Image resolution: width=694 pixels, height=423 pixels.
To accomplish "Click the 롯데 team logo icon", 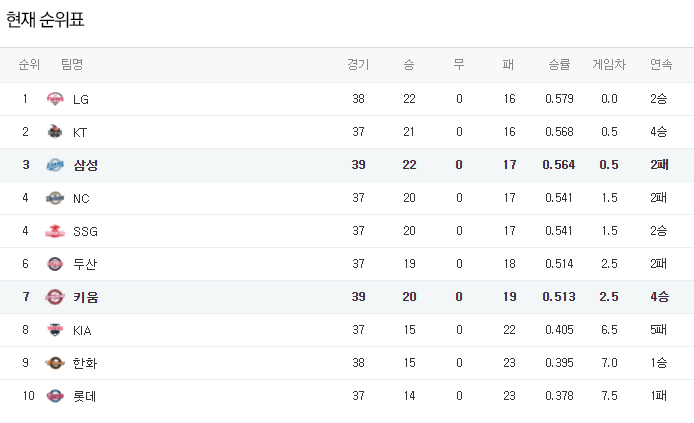I will click(x=55, y=396).
